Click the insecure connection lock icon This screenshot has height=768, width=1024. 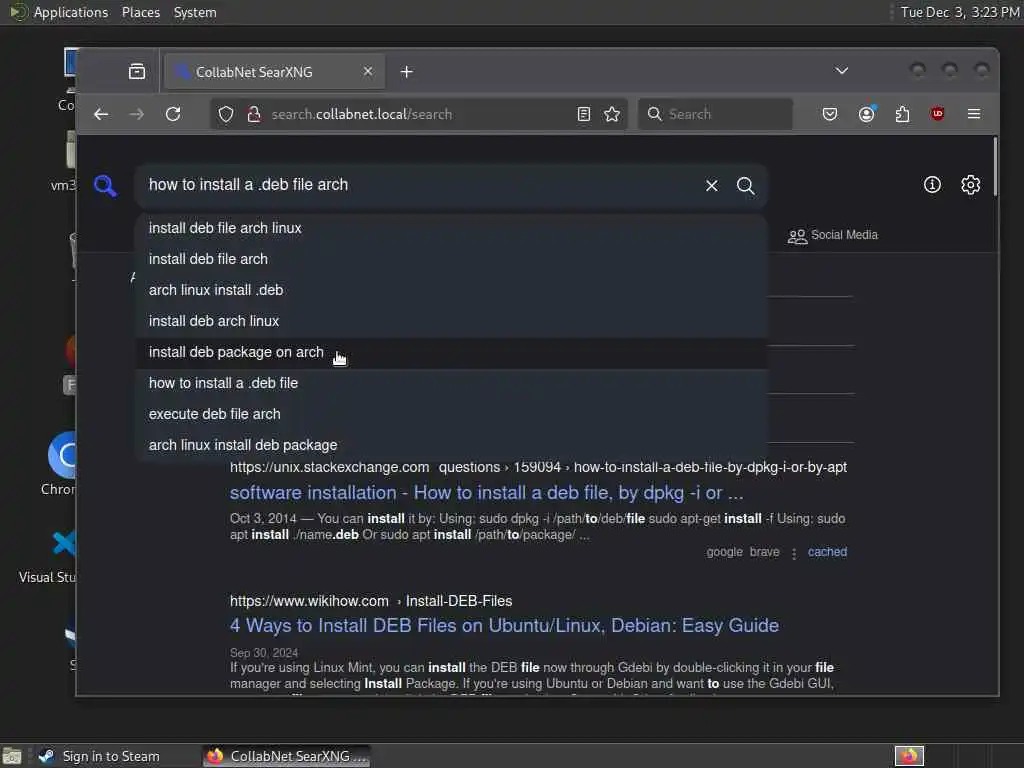click(x=254, y=114)
